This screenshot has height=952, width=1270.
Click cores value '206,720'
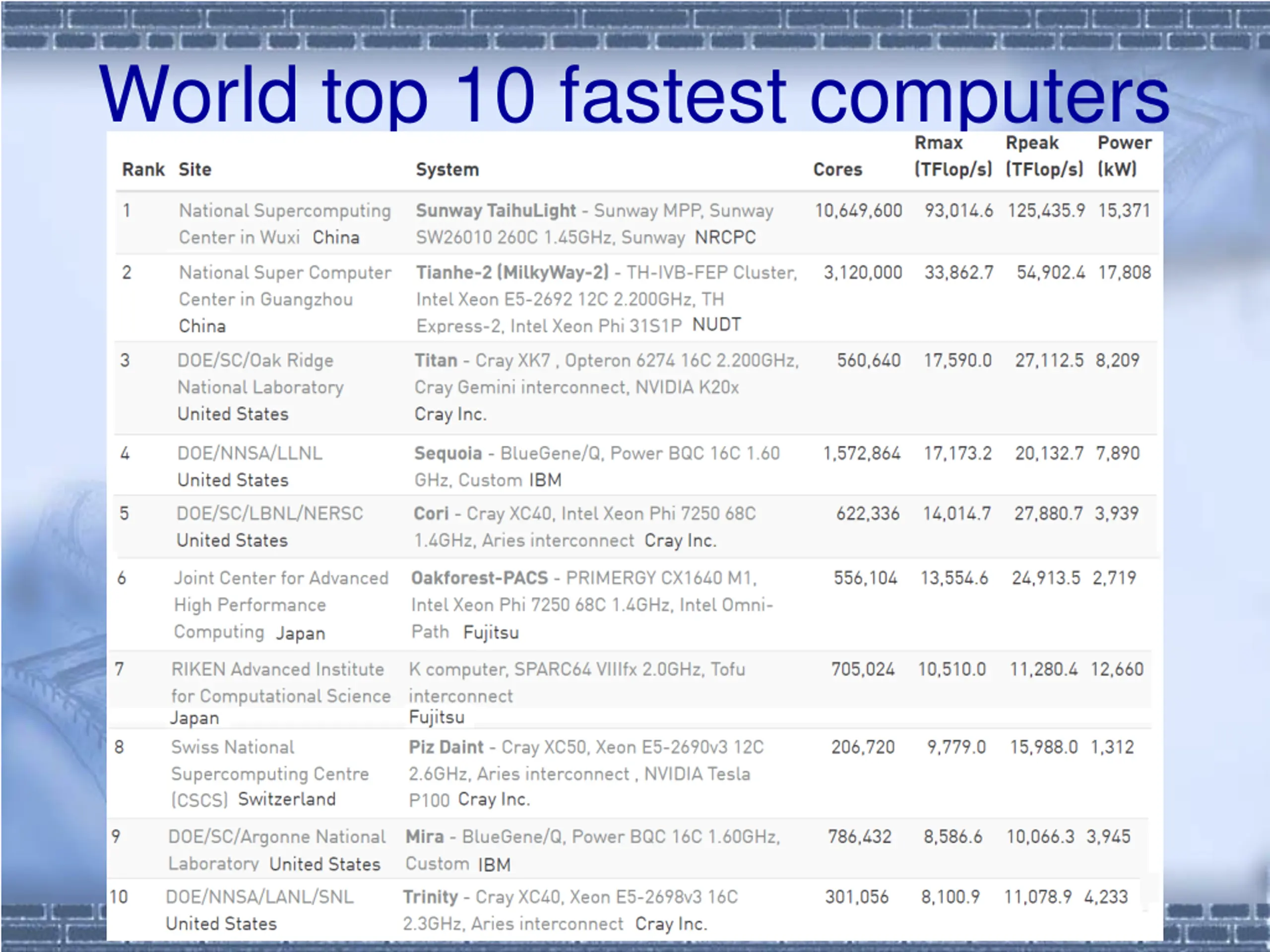pos(863,747)
